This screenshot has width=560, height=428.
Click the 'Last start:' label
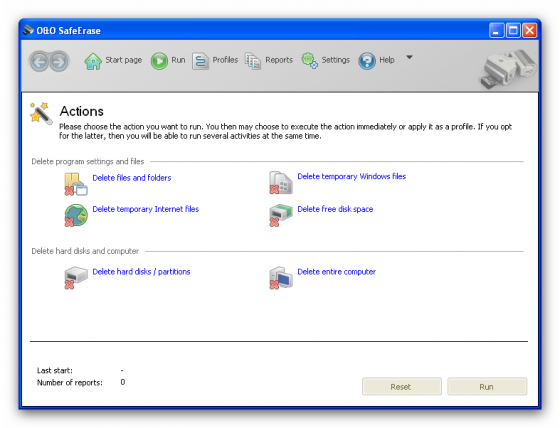pyautogui.click(x=55, y=370)
